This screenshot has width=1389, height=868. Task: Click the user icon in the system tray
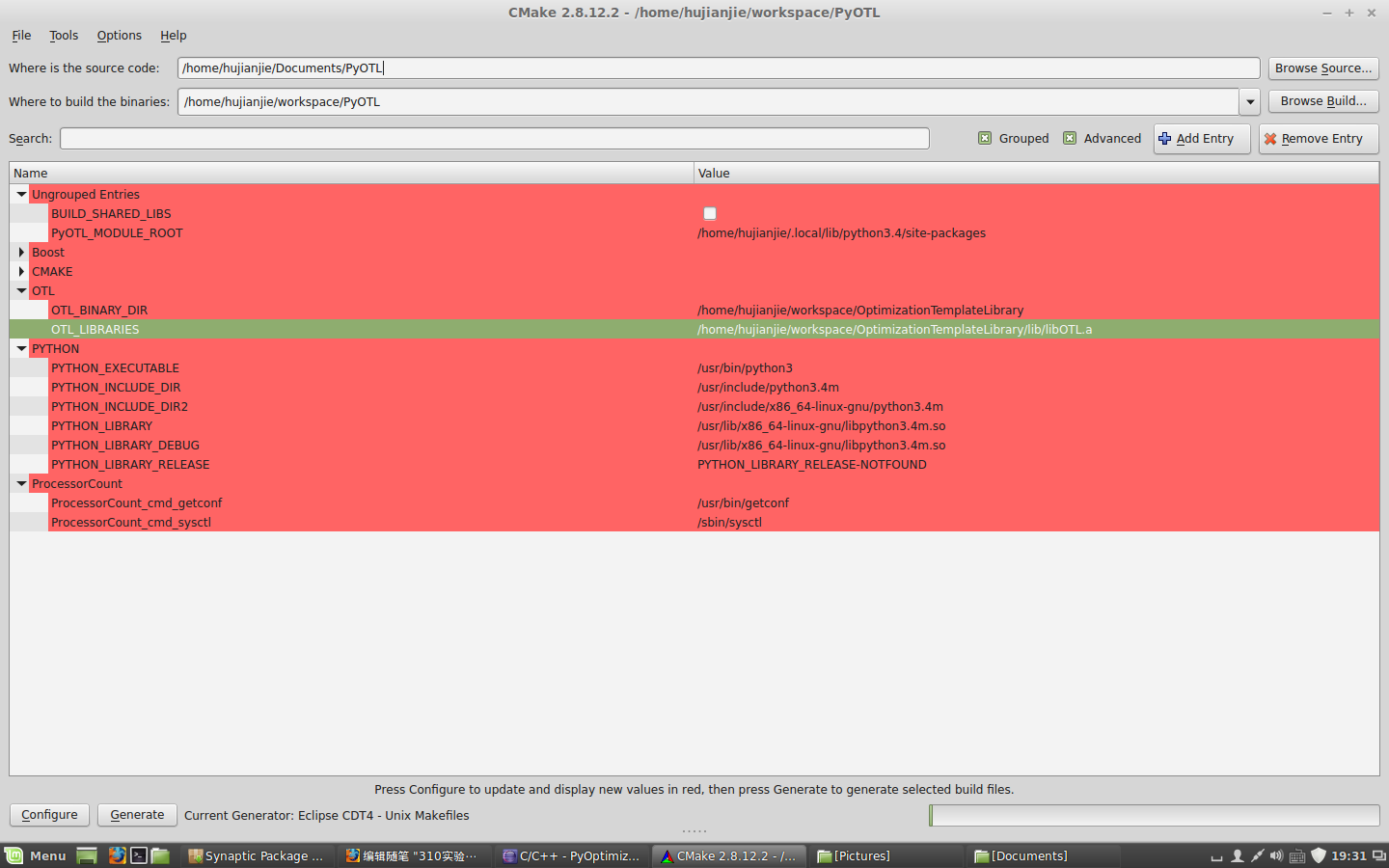[1237, 855]
